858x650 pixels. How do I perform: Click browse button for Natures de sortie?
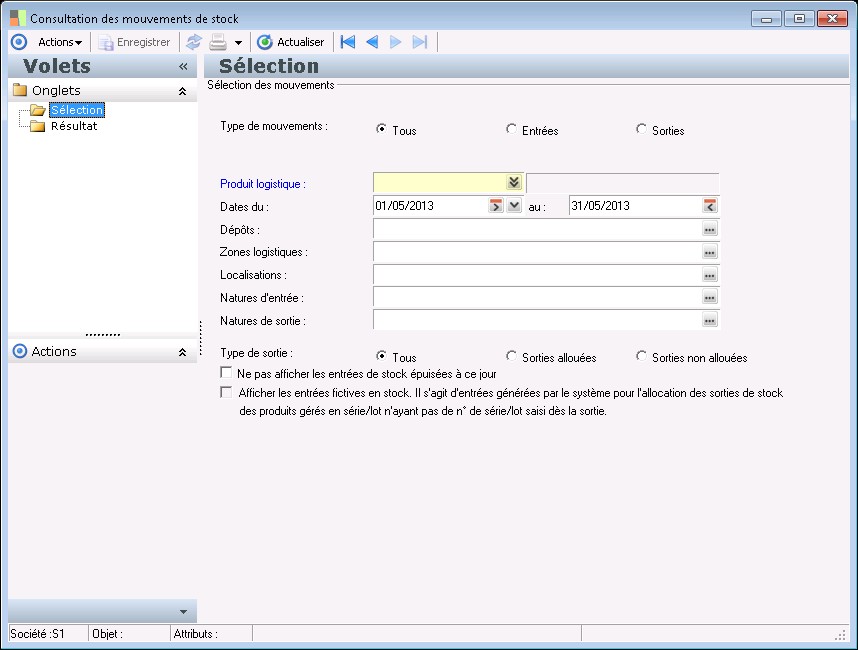pyautogui.click(x=710, y=321)
